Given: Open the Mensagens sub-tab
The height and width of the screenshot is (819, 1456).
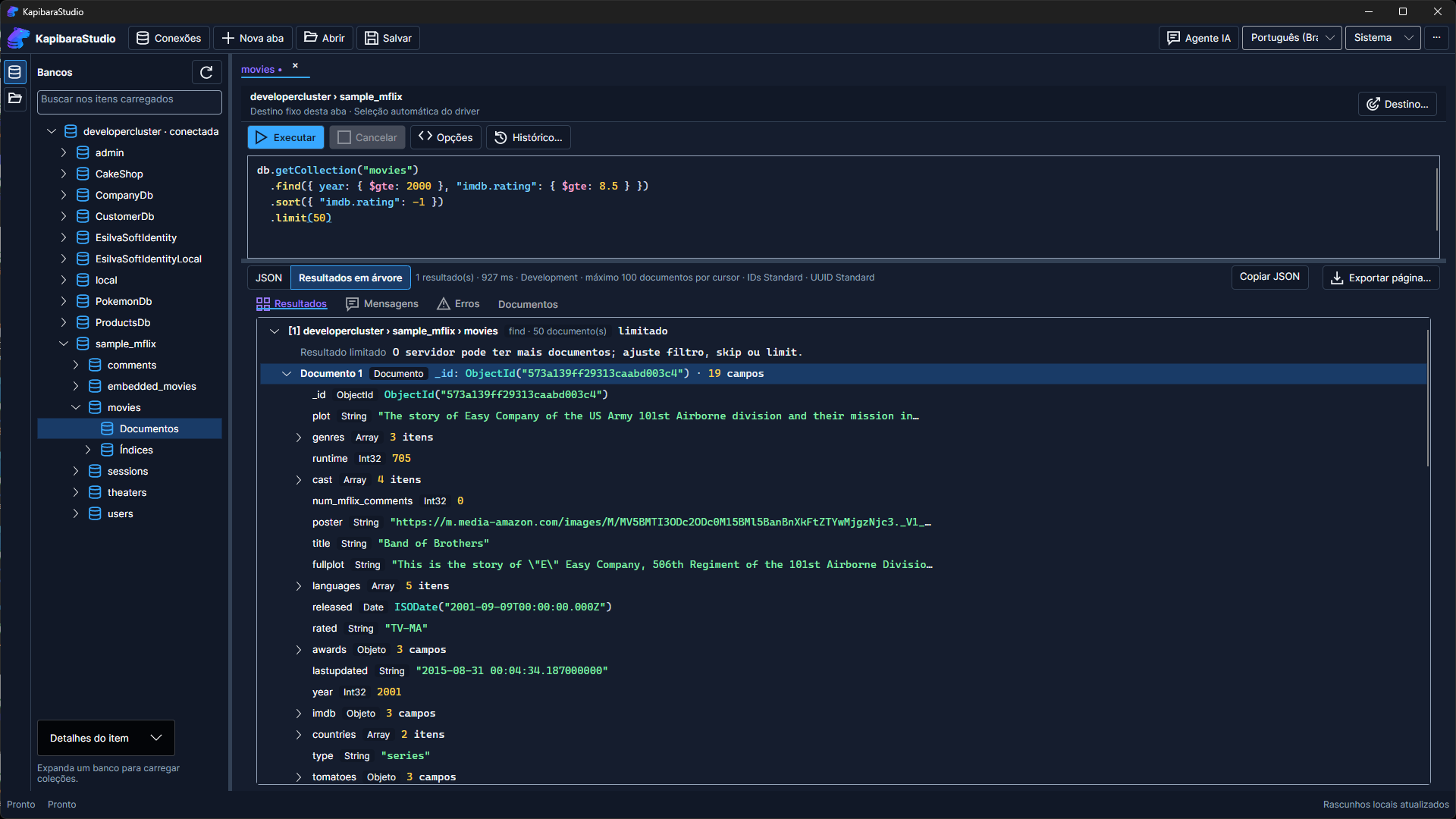Looking at the screenshot, I should click(x=382, y=304).
